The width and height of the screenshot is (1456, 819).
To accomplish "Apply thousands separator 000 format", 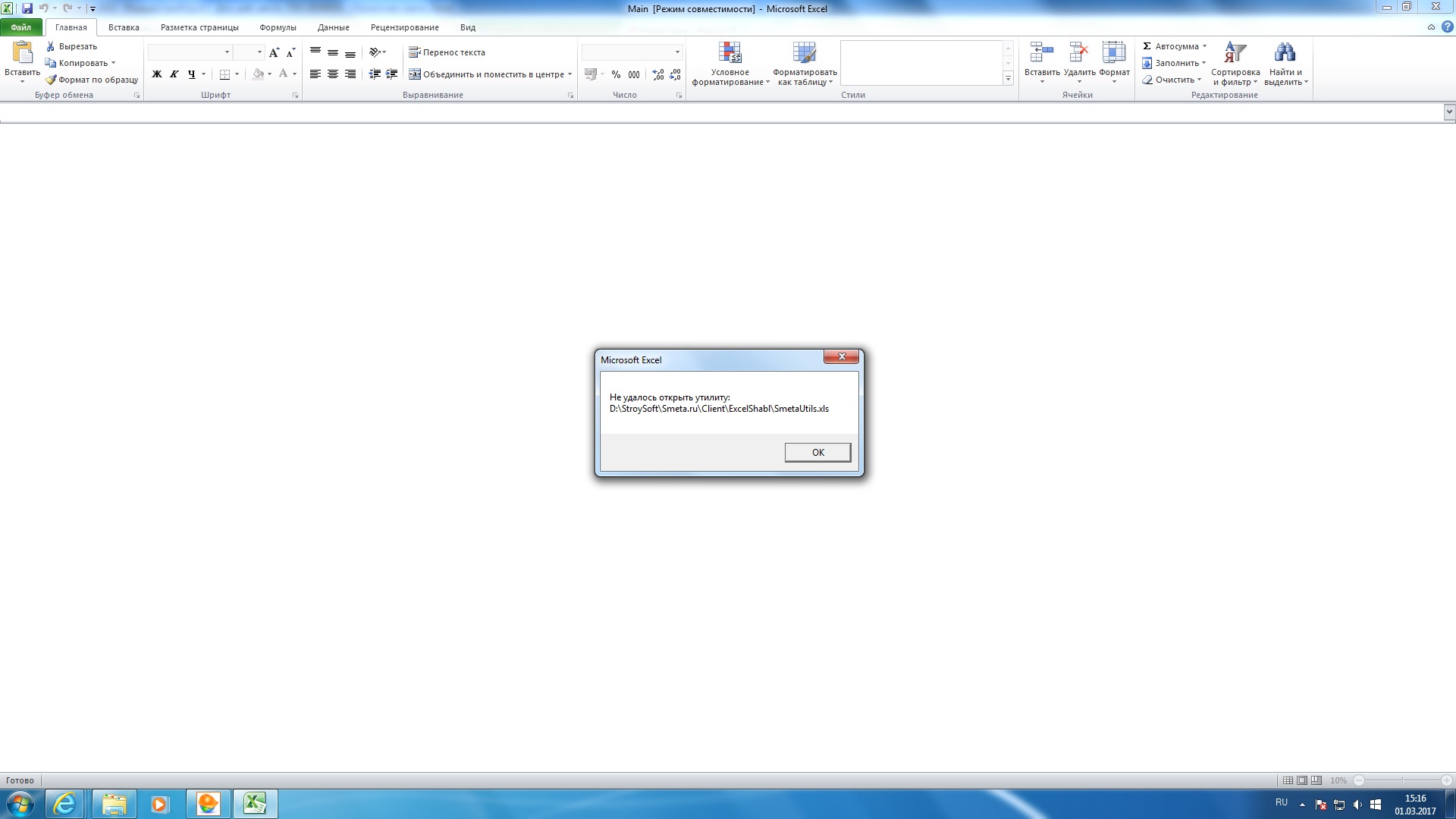I will (634, 74).
